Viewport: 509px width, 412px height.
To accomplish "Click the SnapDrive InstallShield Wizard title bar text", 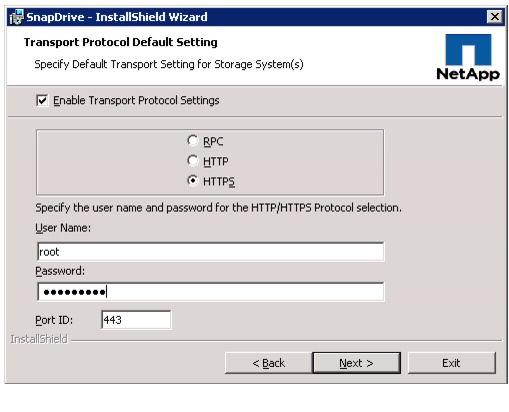I will [x=117, y=17].
